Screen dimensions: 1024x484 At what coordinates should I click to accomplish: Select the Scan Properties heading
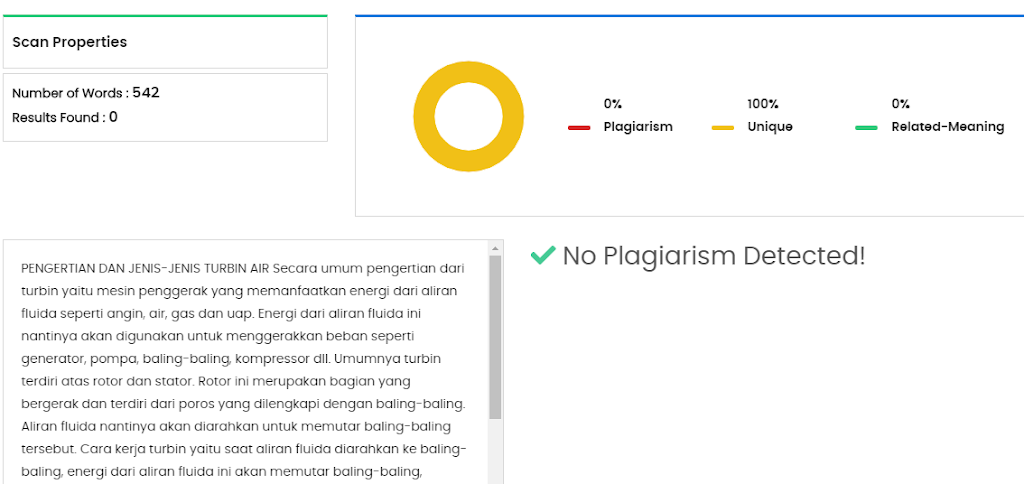click(x=70, y=42)
